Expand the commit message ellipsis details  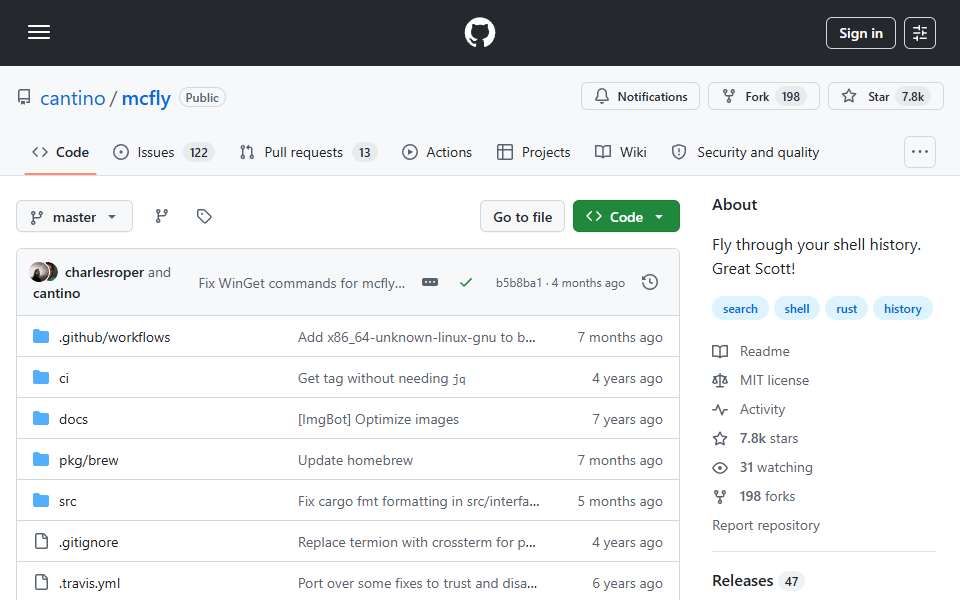pyautogui.click(x=430, y=282)
